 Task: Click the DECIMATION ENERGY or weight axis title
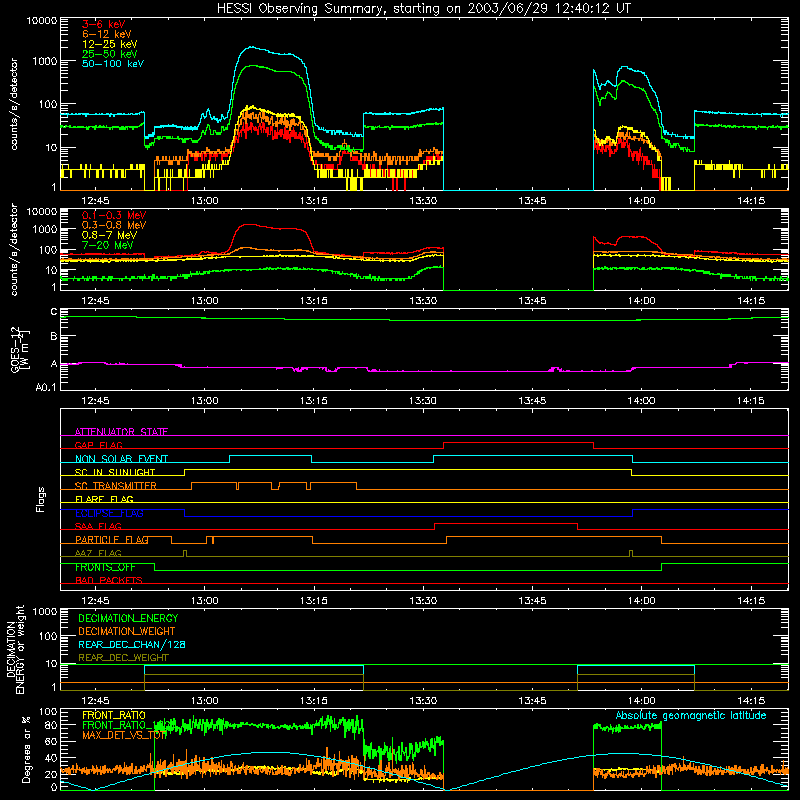tap(15, 649)
